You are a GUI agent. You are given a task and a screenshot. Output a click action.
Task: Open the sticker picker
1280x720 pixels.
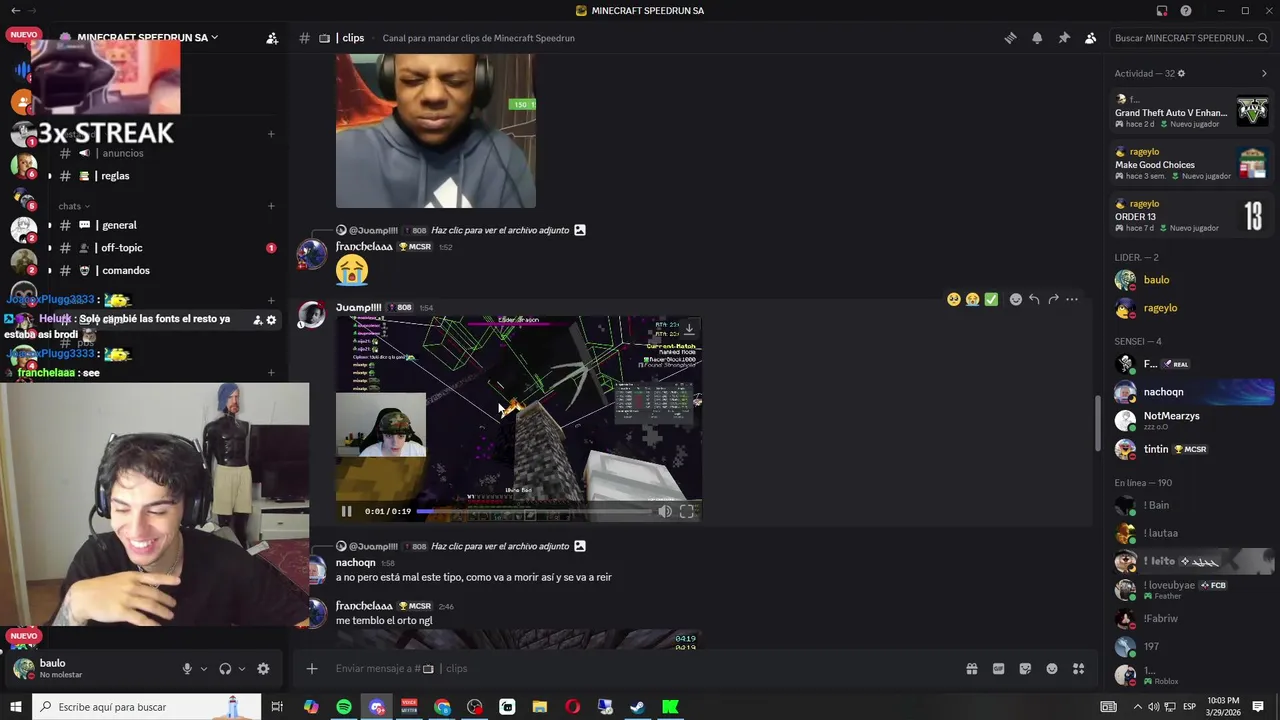point(1025,669)
